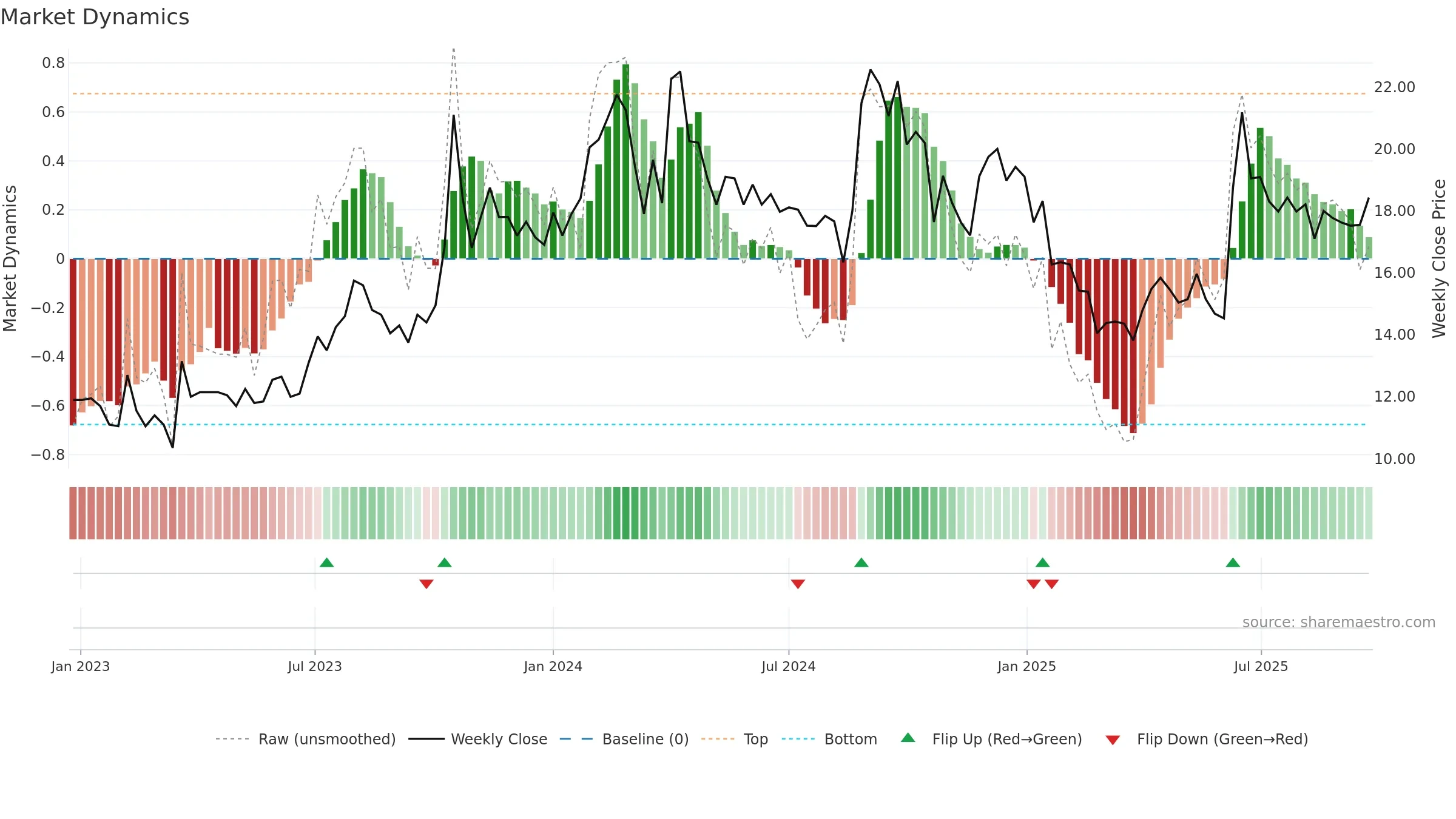The height and width of the screenshot is (819, 1456).
Task: Click the source: sharemaestro.com text
Action: tap(1339, 622)
